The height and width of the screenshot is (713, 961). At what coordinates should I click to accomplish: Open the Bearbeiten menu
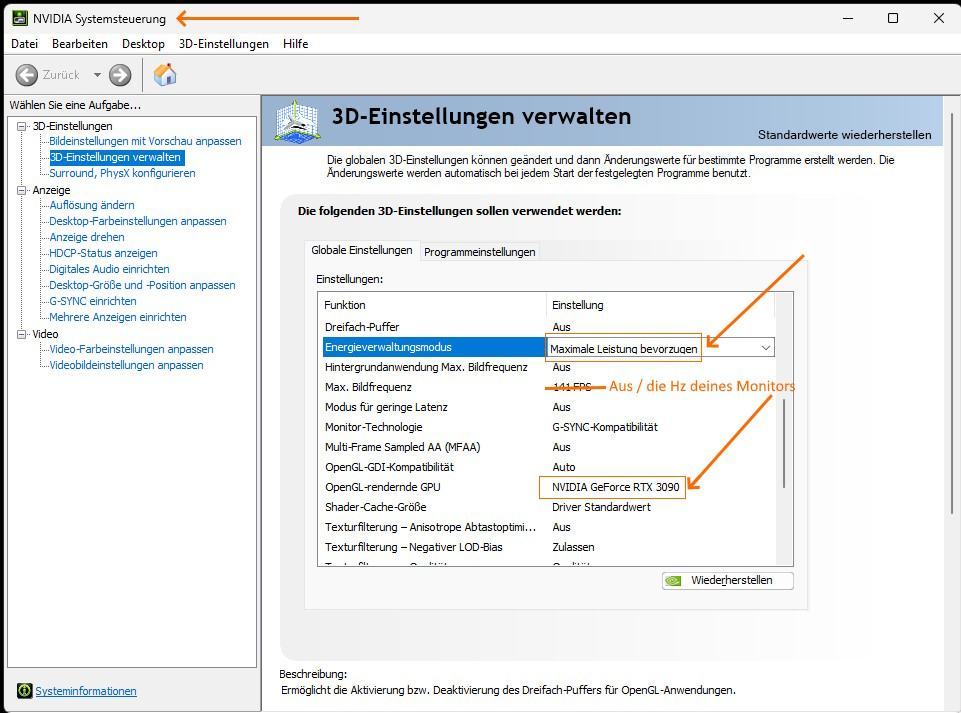point(80,44)
